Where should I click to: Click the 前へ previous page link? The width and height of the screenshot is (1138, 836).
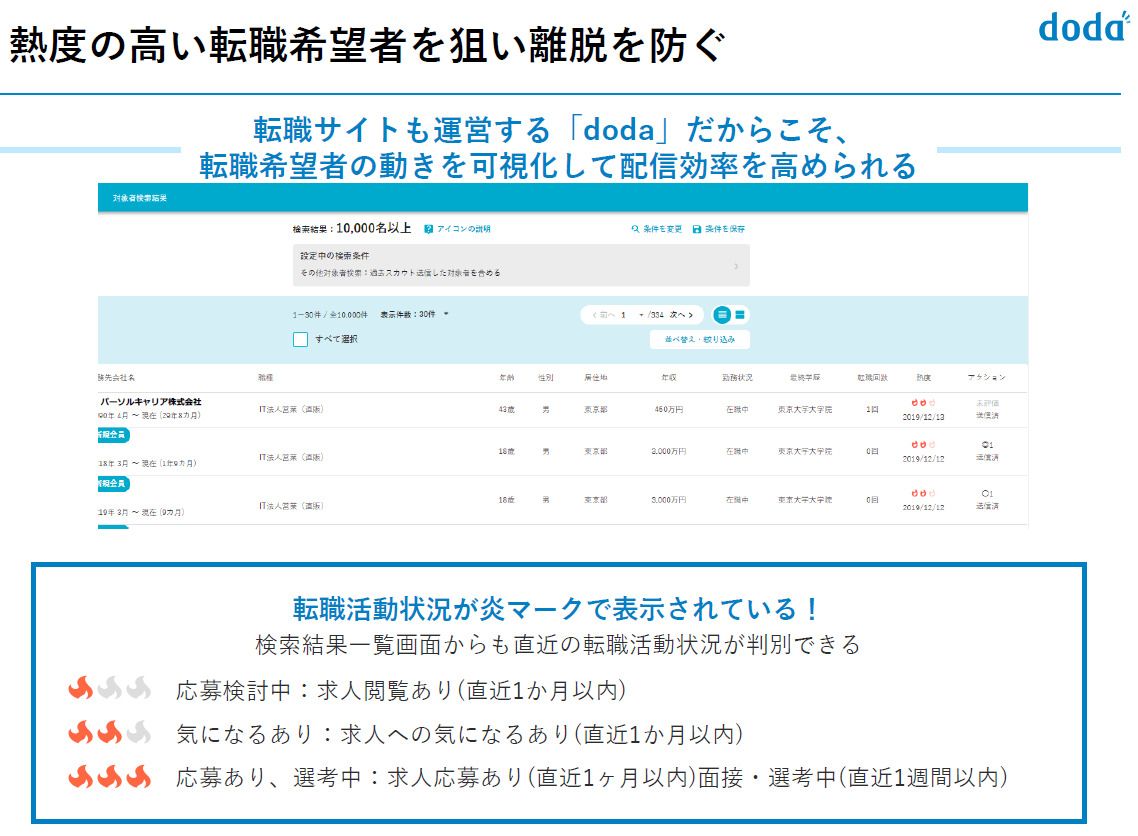[603, 315]
